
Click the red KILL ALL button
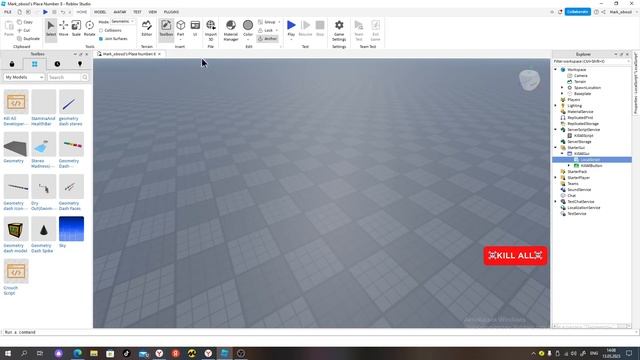(515, 256)
